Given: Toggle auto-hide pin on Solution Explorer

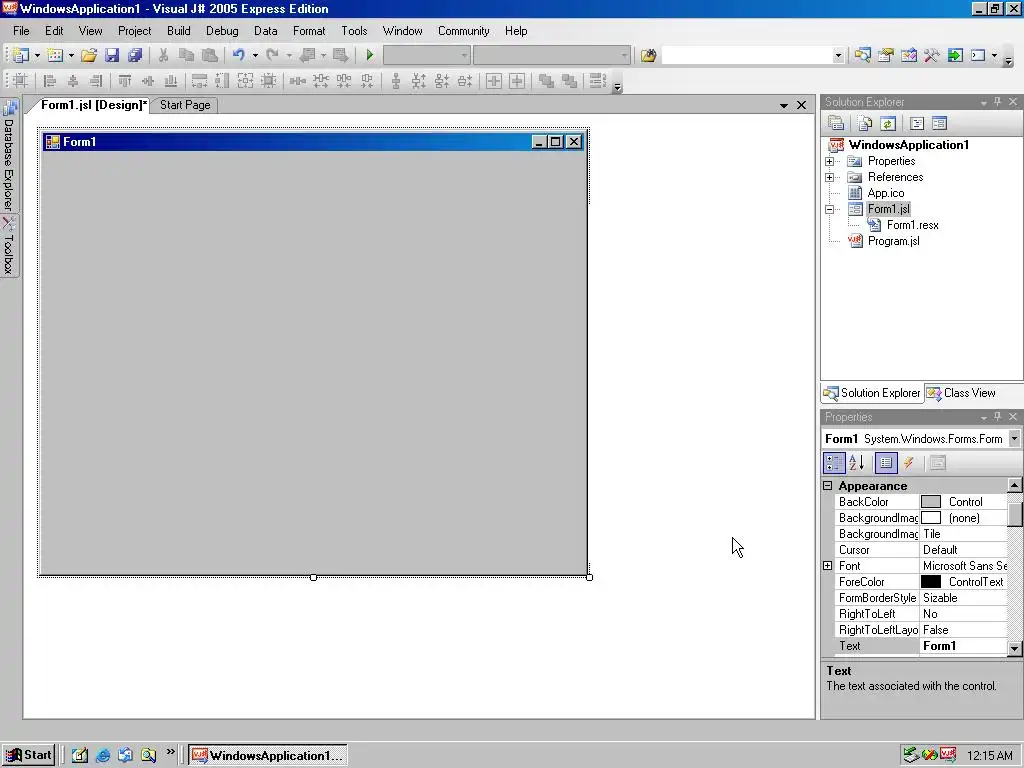Looking at the screenshot, I should coord(997,102).
